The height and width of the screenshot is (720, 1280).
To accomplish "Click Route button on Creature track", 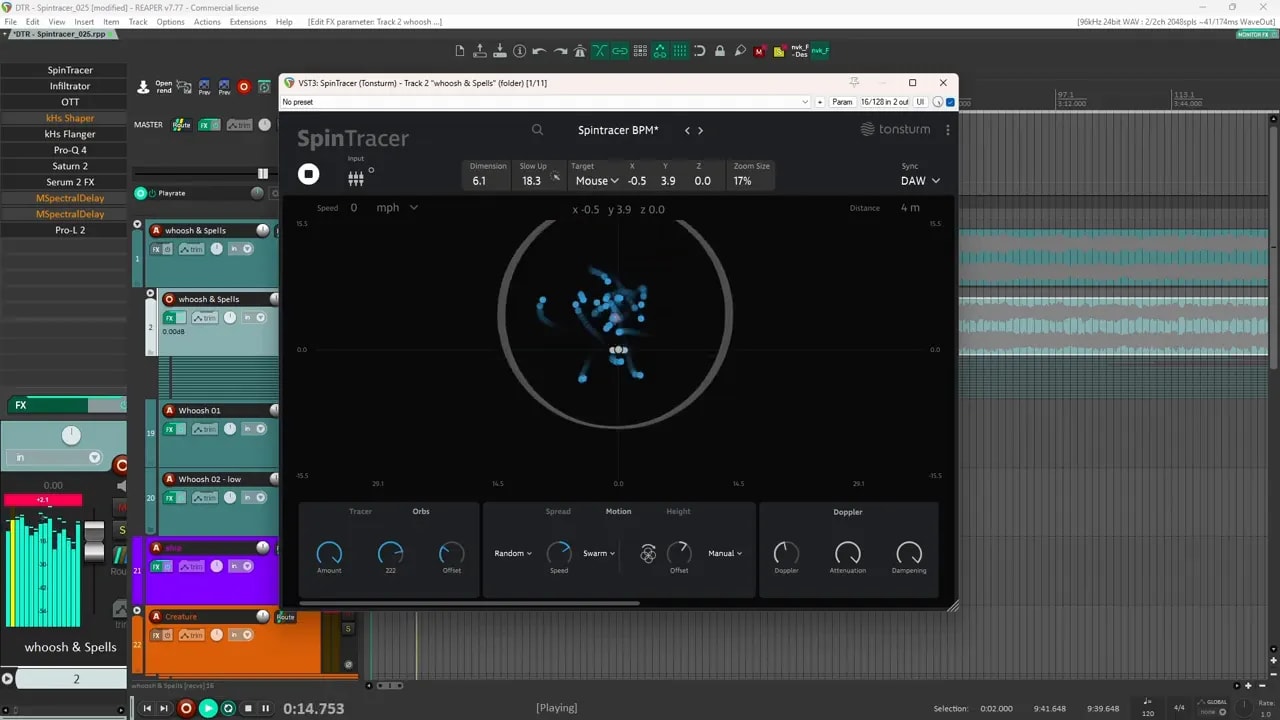I will click(286, 617).
